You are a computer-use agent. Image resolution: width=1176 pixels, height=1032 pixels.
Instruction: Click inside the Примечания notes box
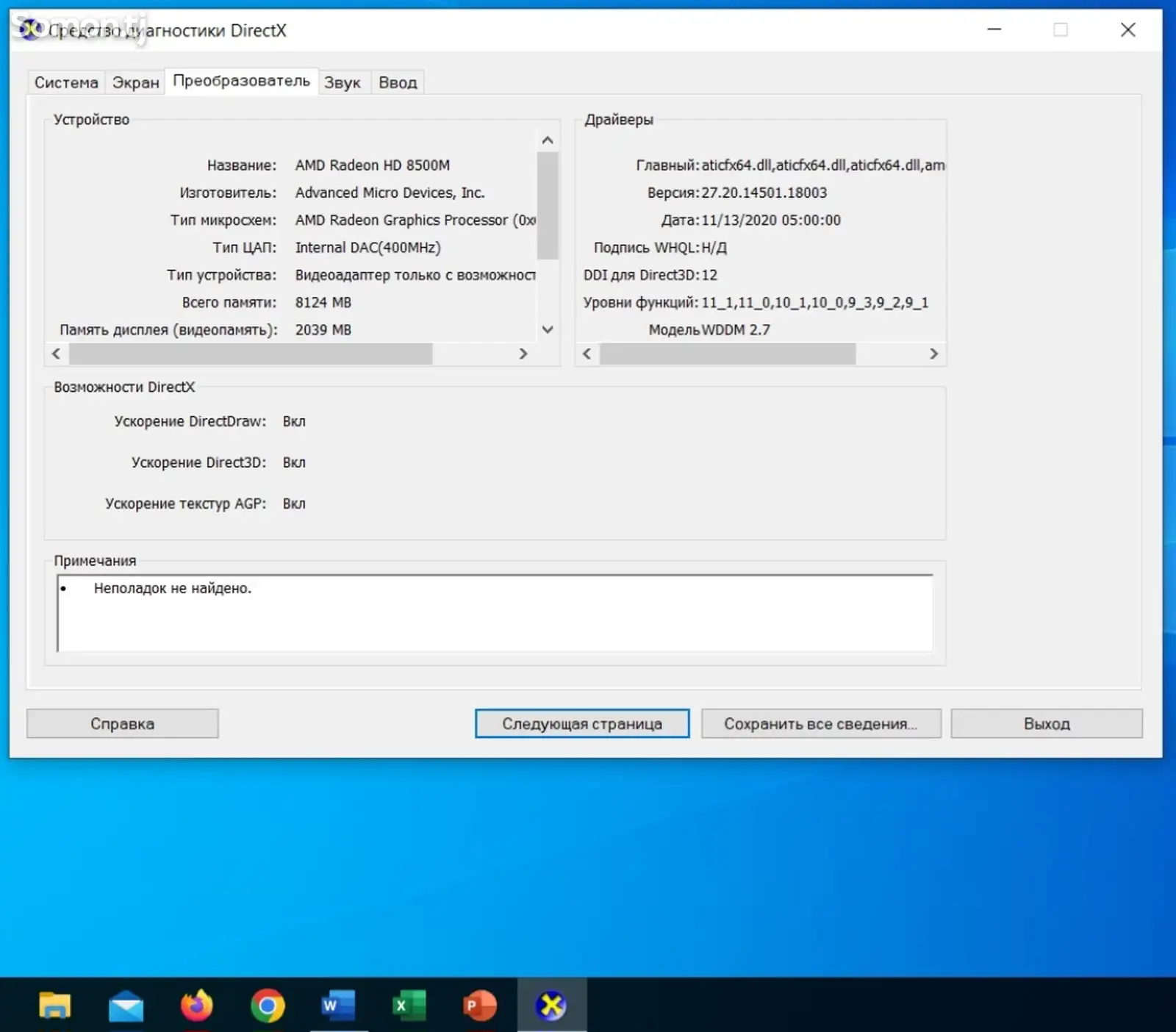click(x=495, y=613)
